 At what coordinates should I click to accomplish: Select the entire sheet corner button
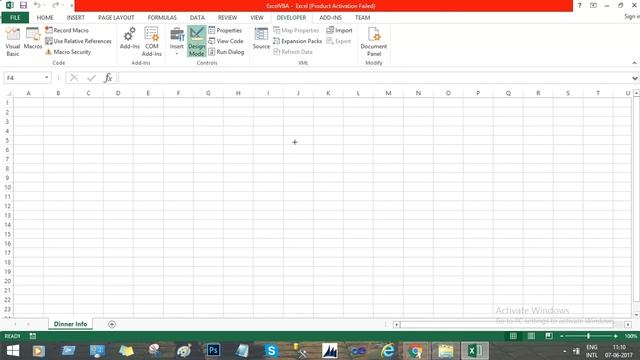pos(7,93)
